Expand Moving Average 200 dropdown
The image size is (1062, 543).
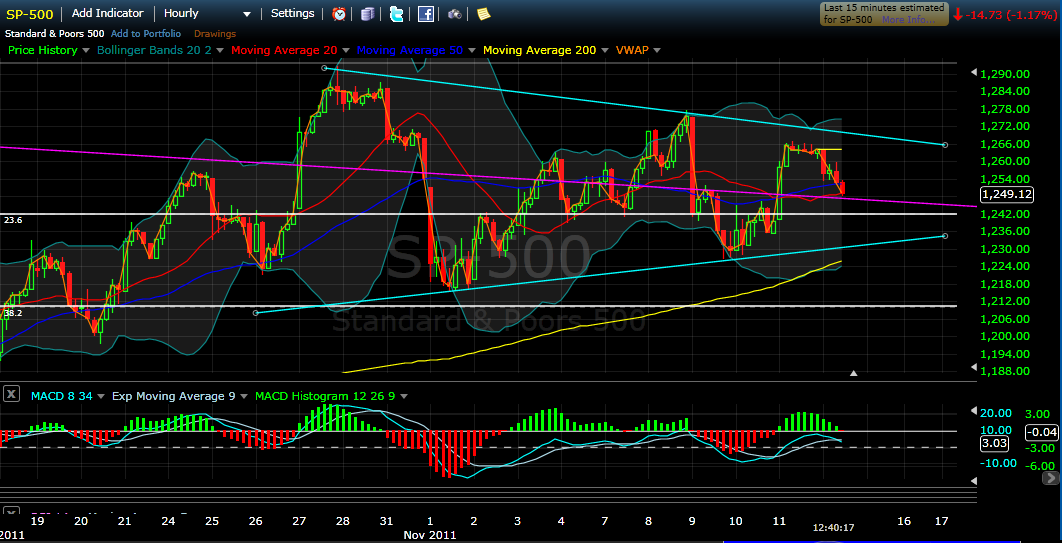605,50
